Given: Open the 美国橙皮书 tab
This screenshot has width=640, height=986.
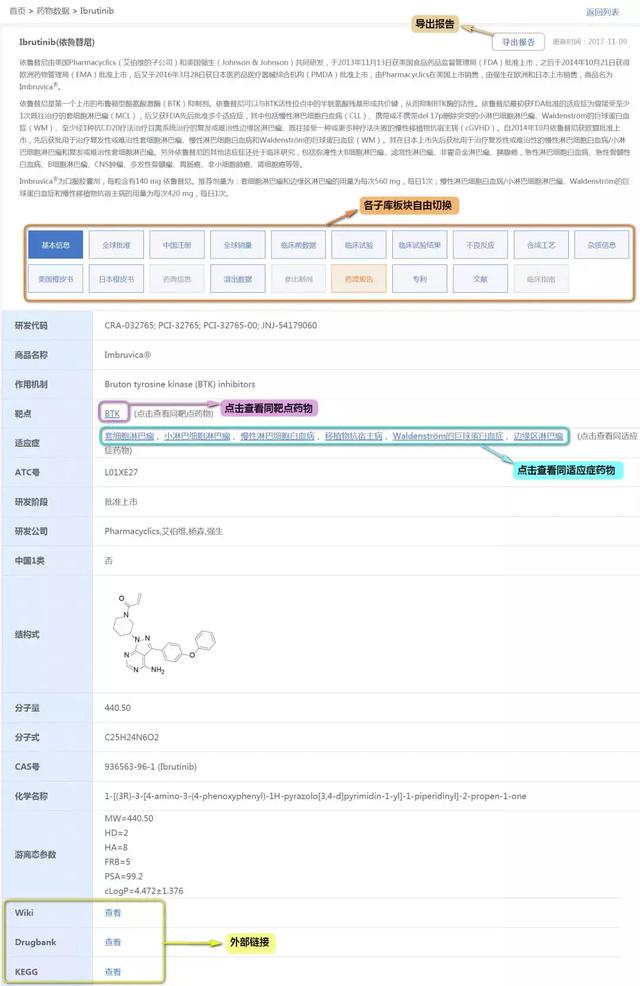Looking at the screenshot, I should pyautogui.click(x=55, y=279).
